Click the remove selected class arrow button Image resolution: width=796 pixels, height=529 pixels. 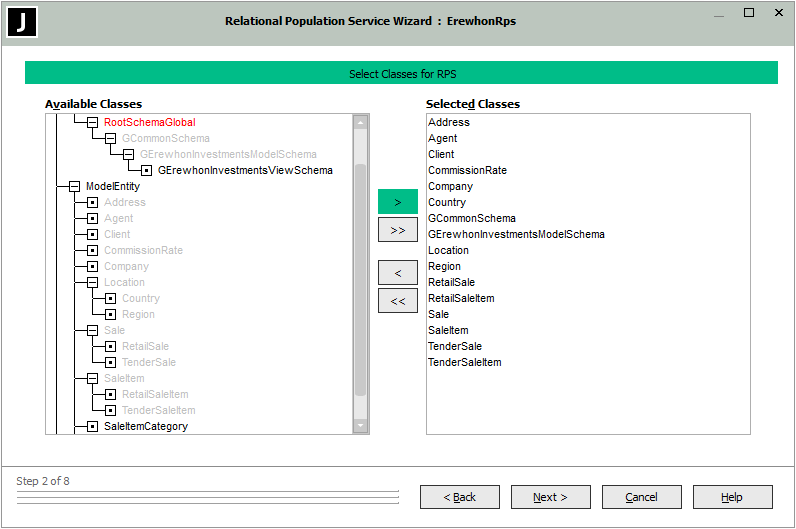click(x=397, y=273)
